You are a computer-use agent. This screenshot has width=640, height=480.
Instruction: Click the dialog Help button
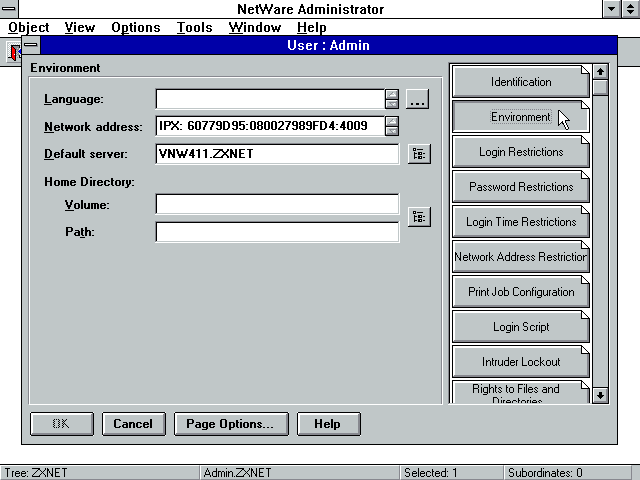(329, 424)
